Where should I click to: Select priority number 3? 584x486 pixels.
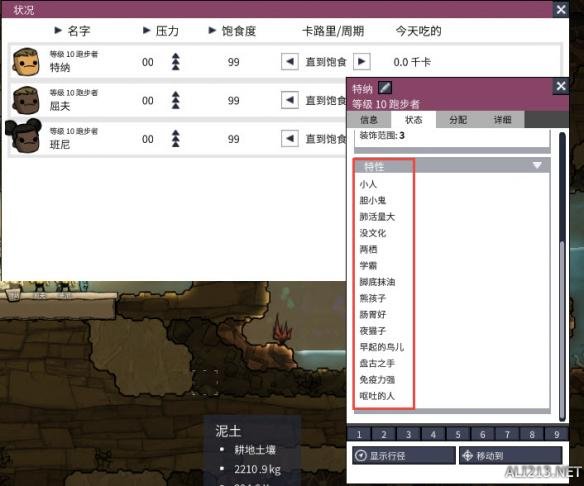tap(409, 434)
